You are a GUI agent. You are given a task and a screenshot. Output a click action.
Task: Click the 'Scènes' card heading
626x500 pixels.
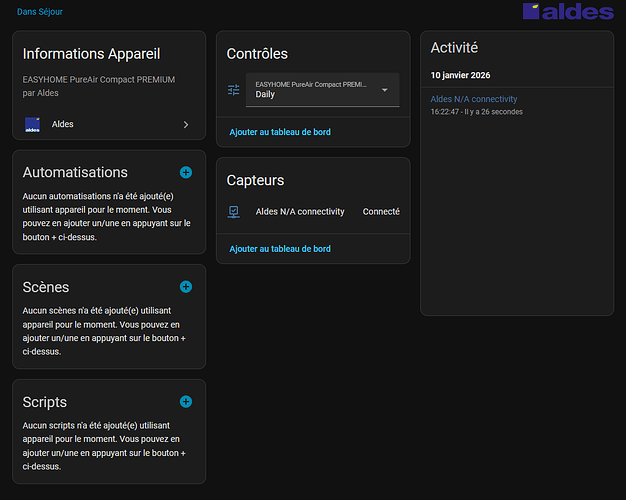46,287
